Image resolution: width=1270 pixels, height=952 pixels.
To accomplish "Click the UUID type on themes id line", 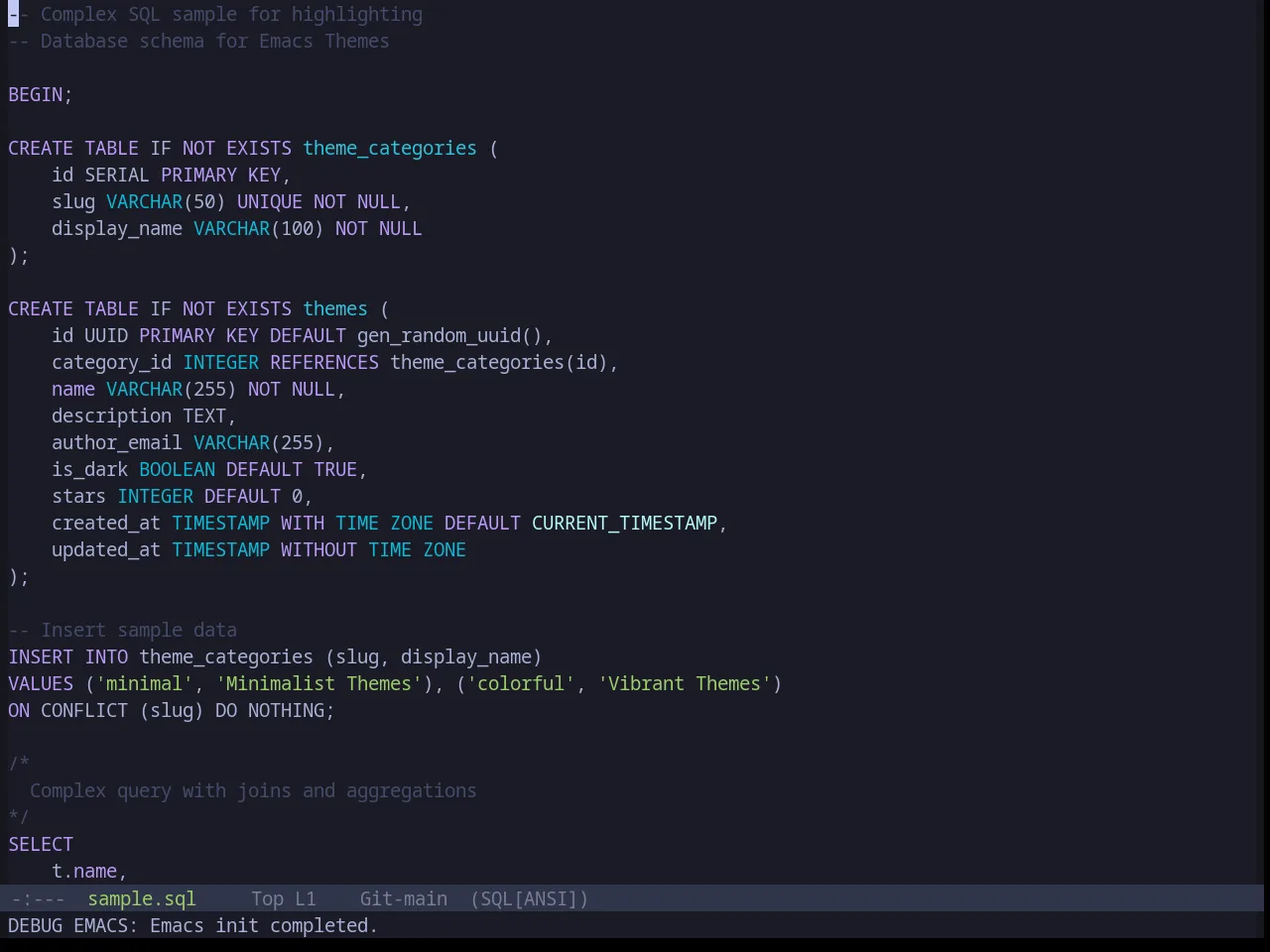I will (106, 335).
